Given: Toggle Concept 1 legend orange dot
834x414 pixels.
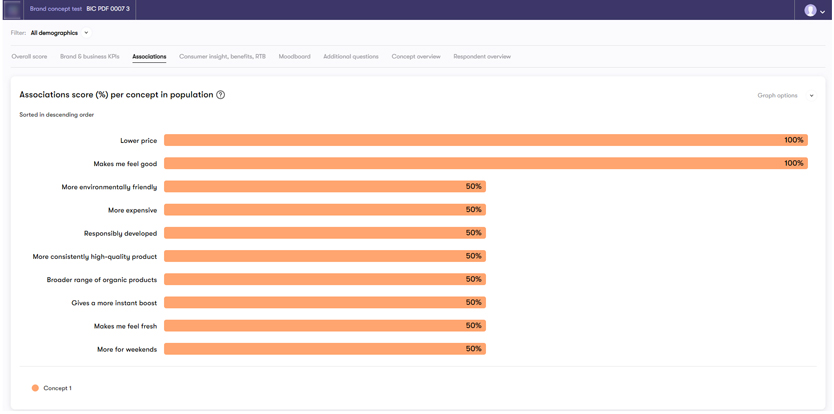Looking at the screenshot, I should 35,388.
